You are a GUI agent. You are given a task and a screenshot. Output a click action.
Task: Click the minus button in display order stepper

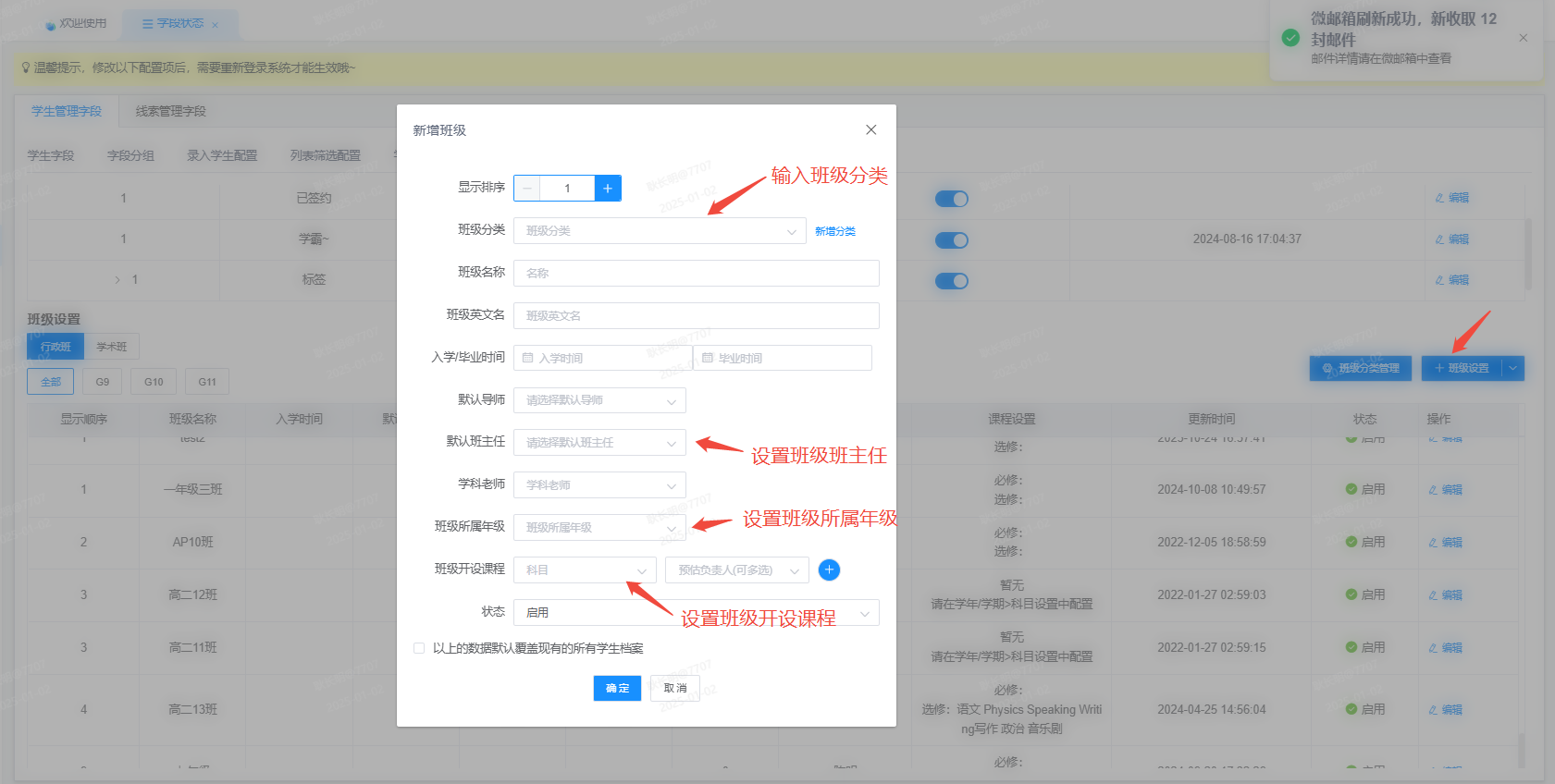[x=527, y=188]
